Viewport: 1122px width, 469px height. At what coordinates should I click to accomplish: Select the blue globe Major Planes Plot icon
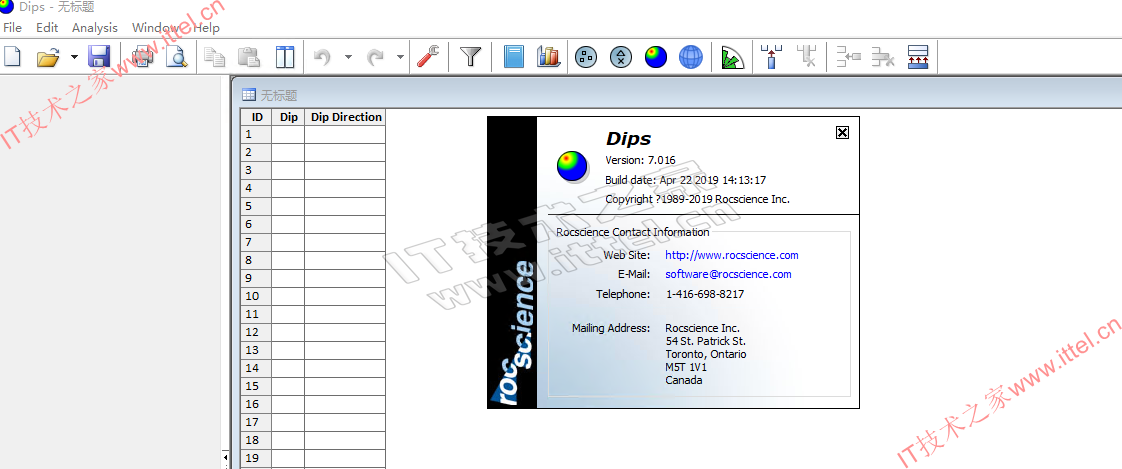tap(691, 57)
